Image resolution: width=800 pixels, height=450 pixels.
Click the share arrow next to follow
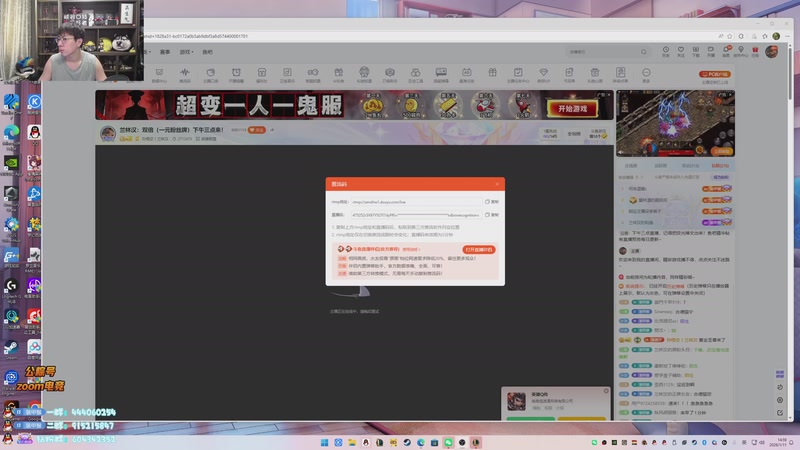point(272,130)
